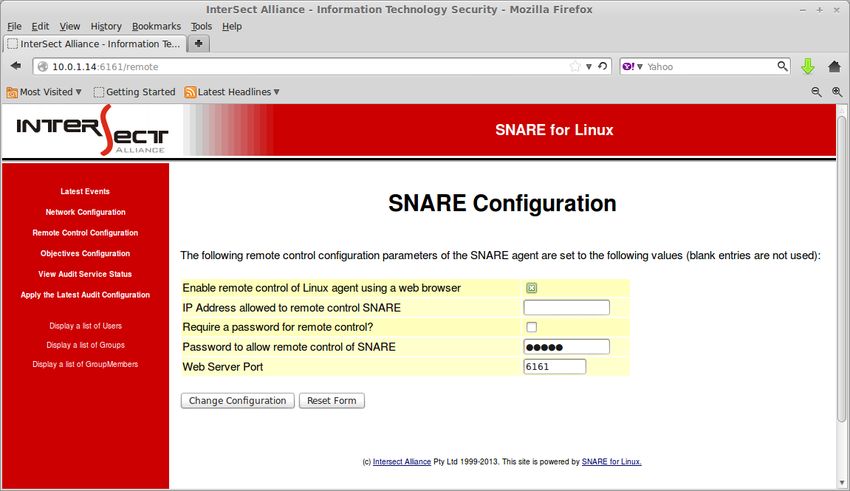This screenshot has width=850, height=491.
Task: Focus the IP Address allowed input field
Action: (x=566, y=307)
